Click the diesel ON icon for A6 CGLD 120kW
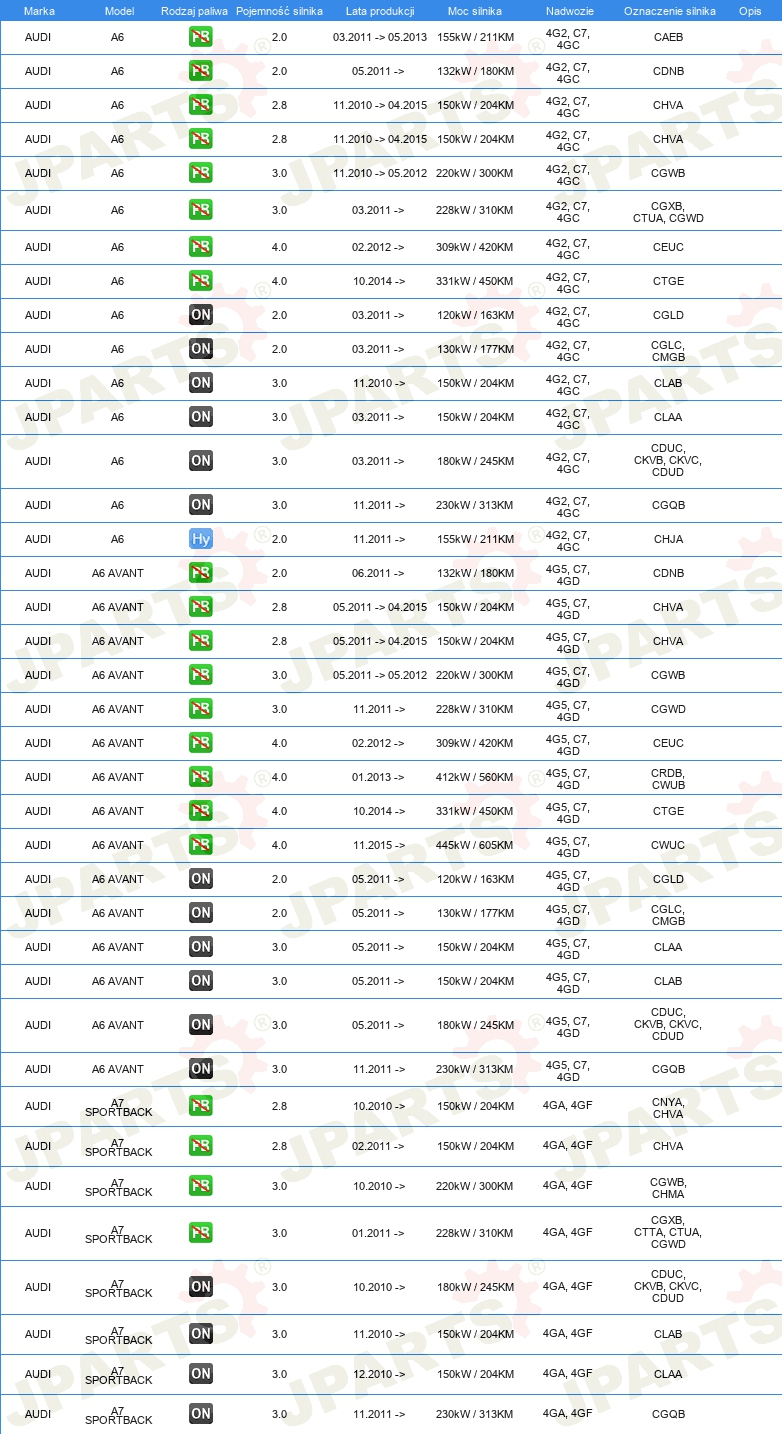Screen dimensions: 782x1434 tap(200, 315)
